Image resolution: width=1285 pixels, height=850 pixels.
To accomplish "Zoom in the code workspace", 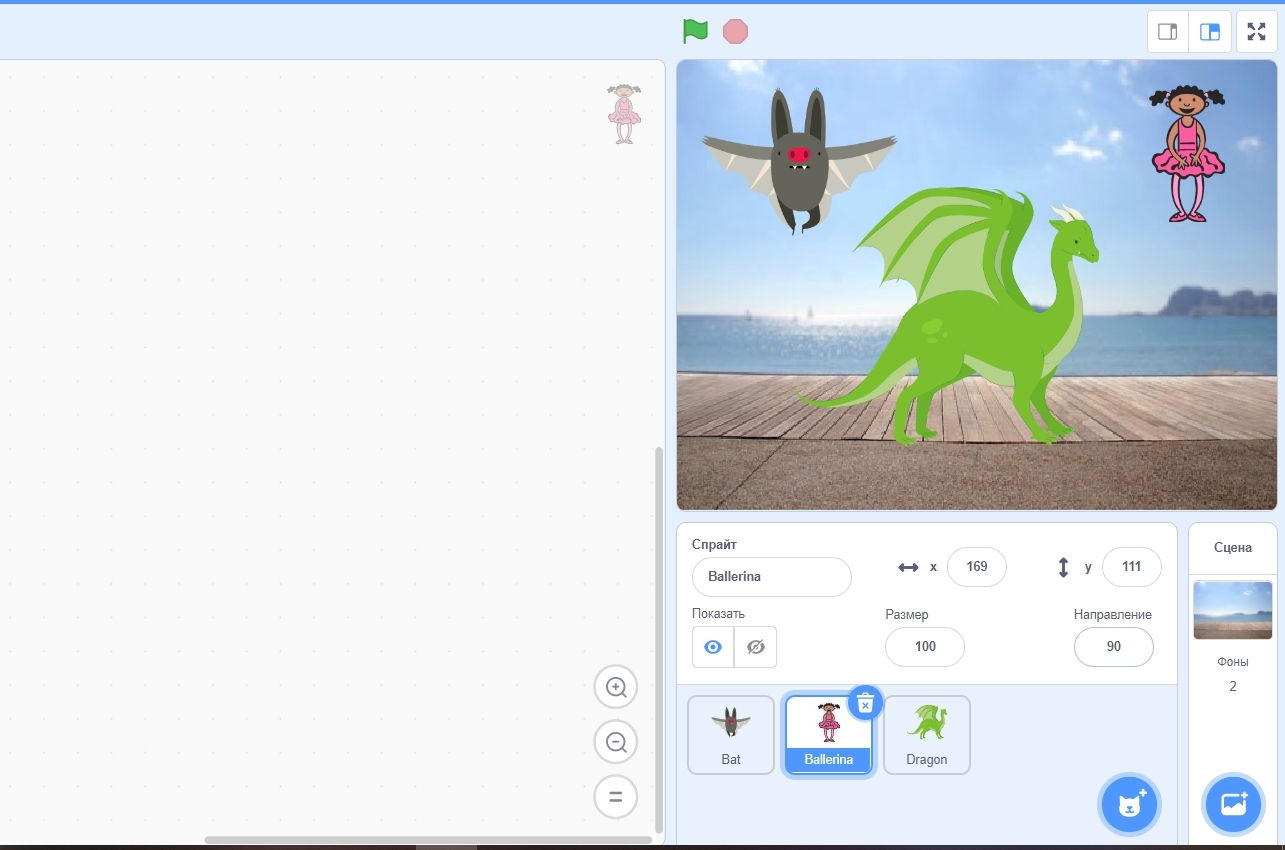I will tap(616, 687).
